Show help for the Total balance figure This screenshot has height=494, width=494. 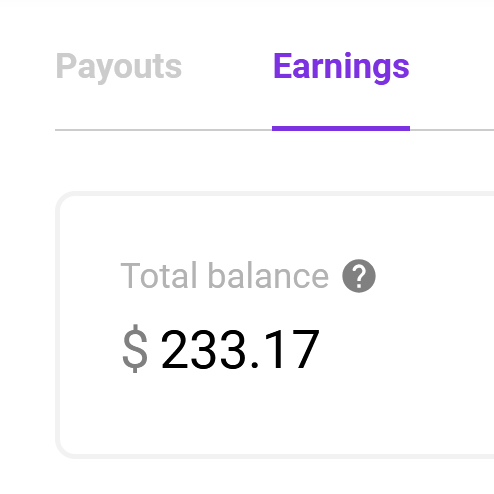point(359,276)
